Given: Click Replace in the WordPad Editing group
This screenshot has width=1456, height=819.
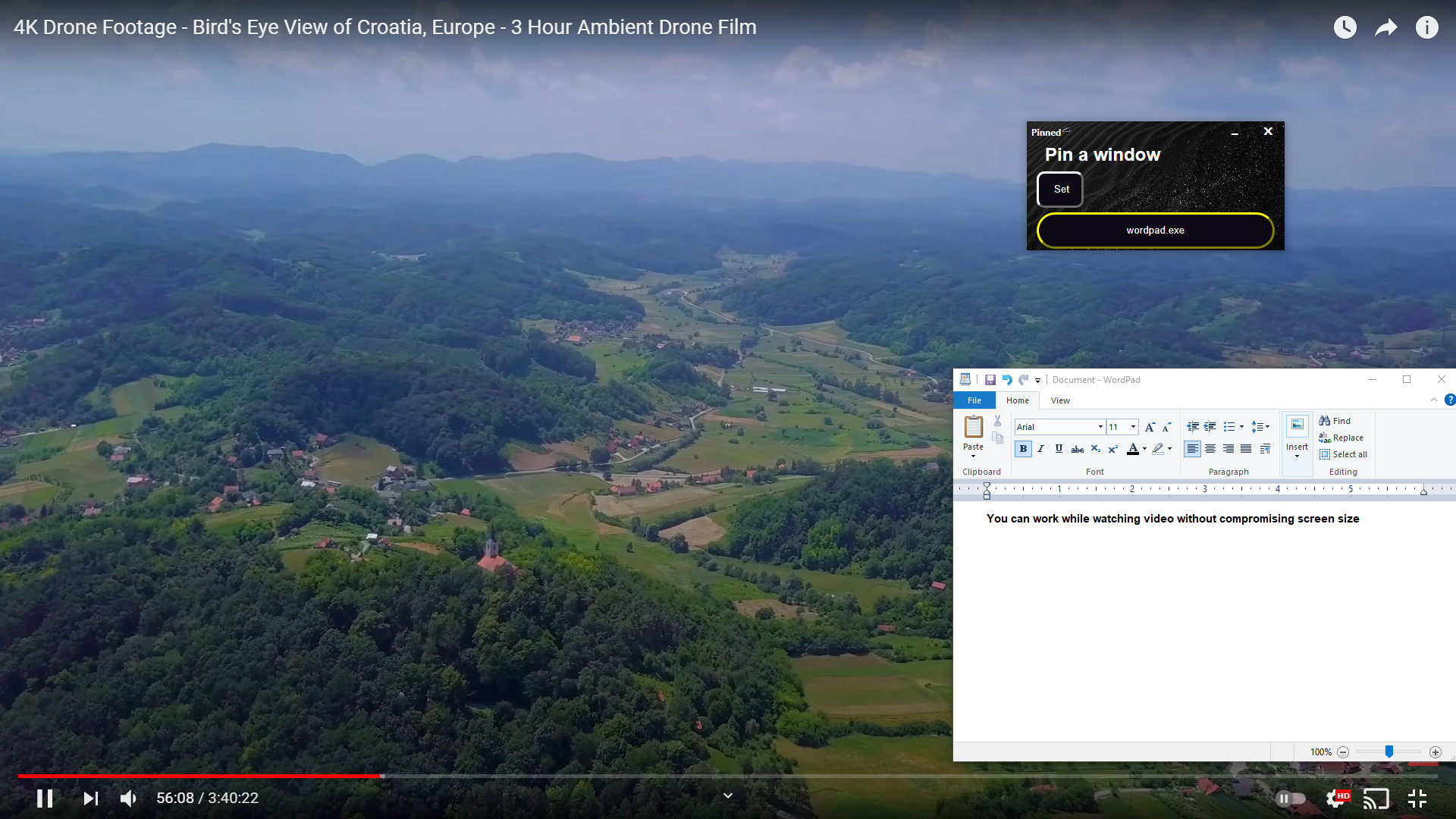Looking at the screenshot, I should [1341, 438].
